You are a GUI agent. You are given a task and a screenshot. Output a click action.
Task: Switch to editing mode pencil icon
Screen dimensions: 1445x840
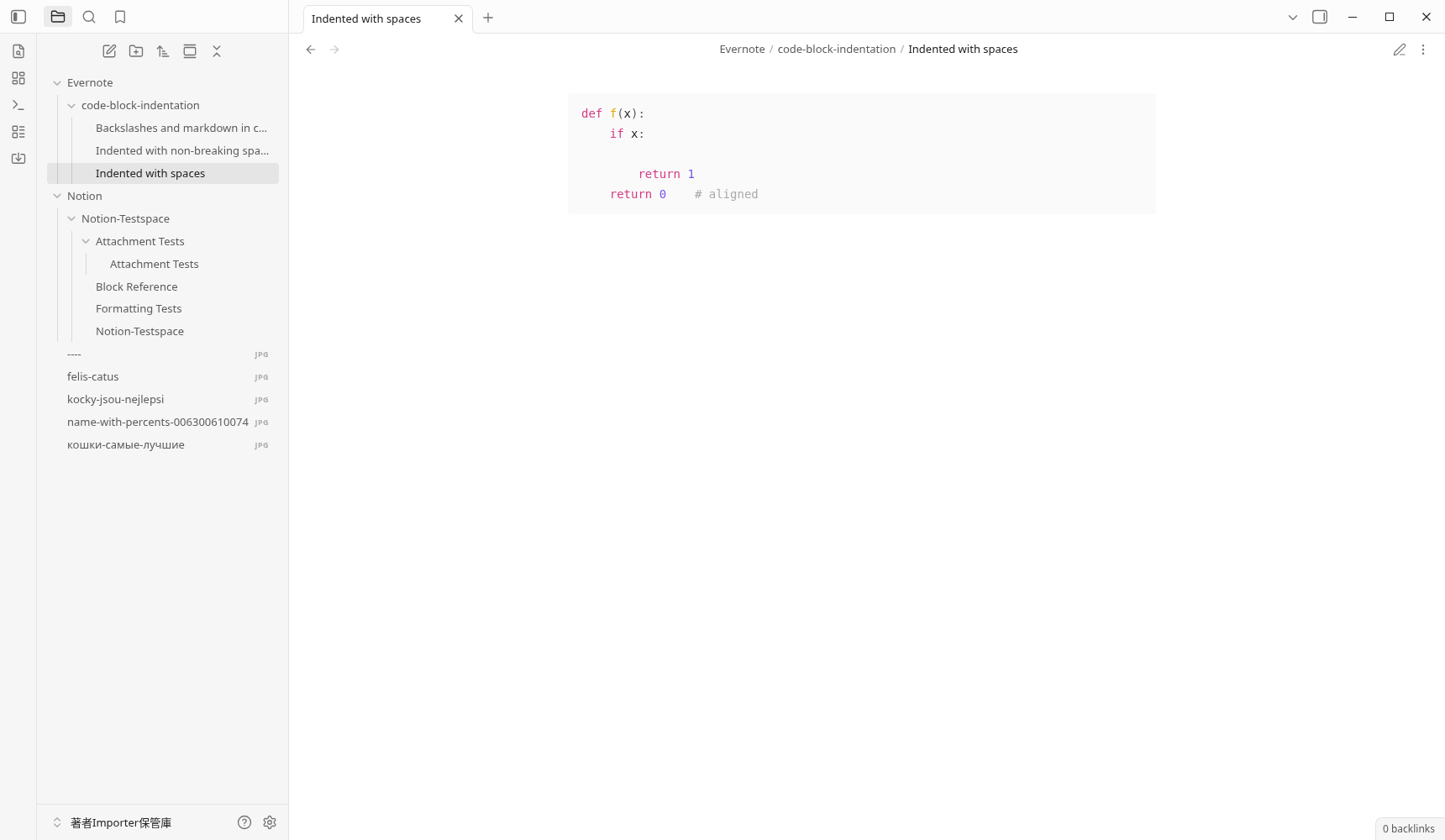coord(1400,50)
